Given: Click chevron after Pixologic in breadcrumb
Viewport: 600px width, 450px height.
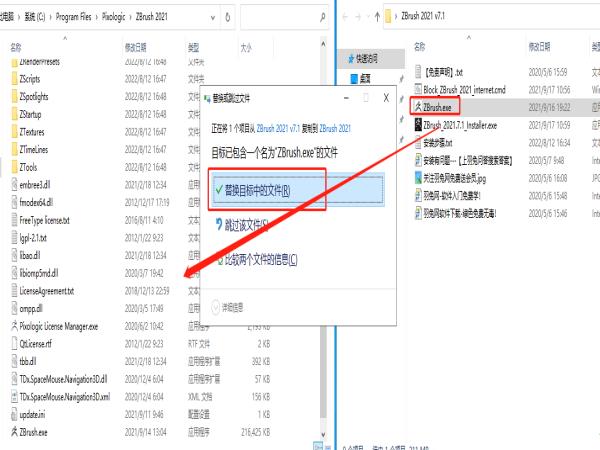Looking at the screenshot, I should pos(130,17).
